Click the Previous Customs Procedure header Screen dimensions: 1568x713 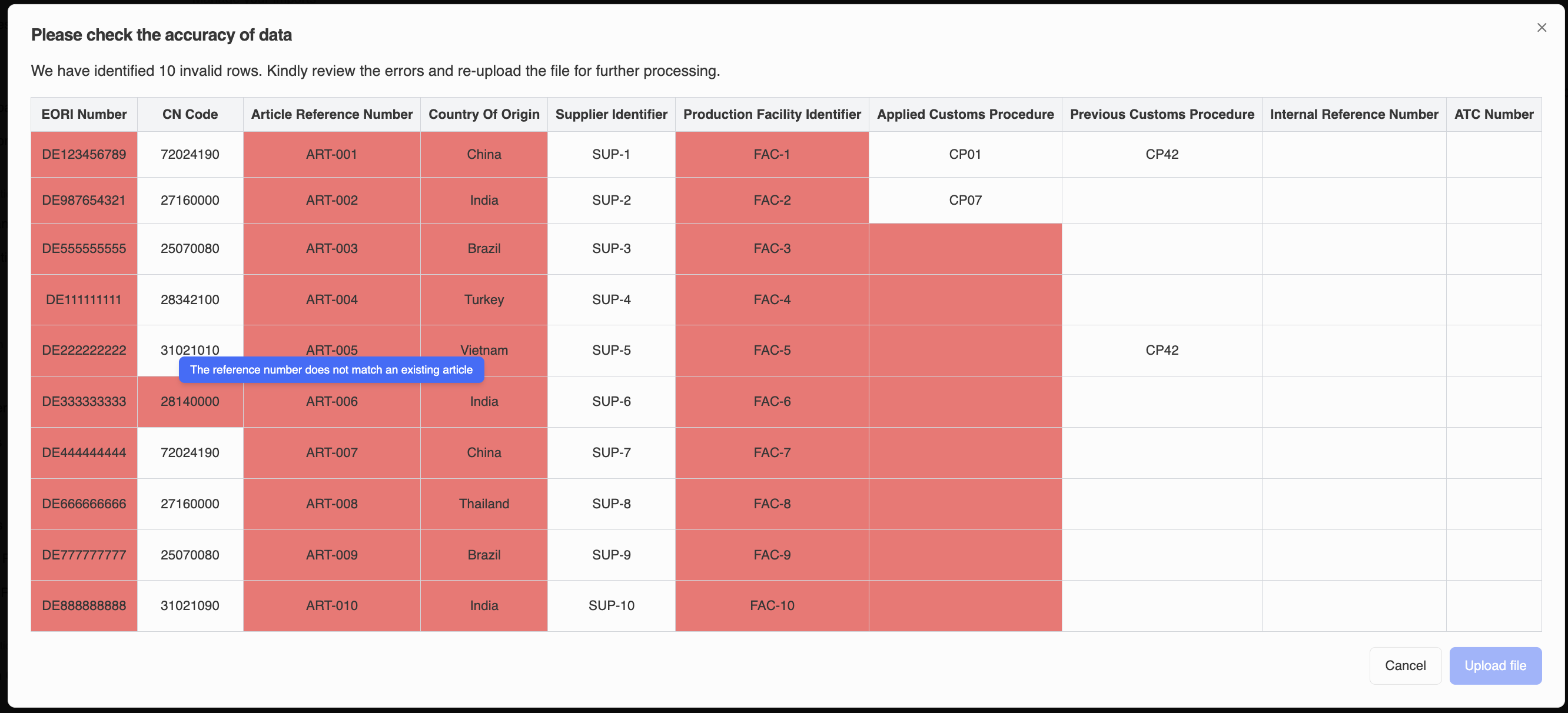[x=1161, y=114]
